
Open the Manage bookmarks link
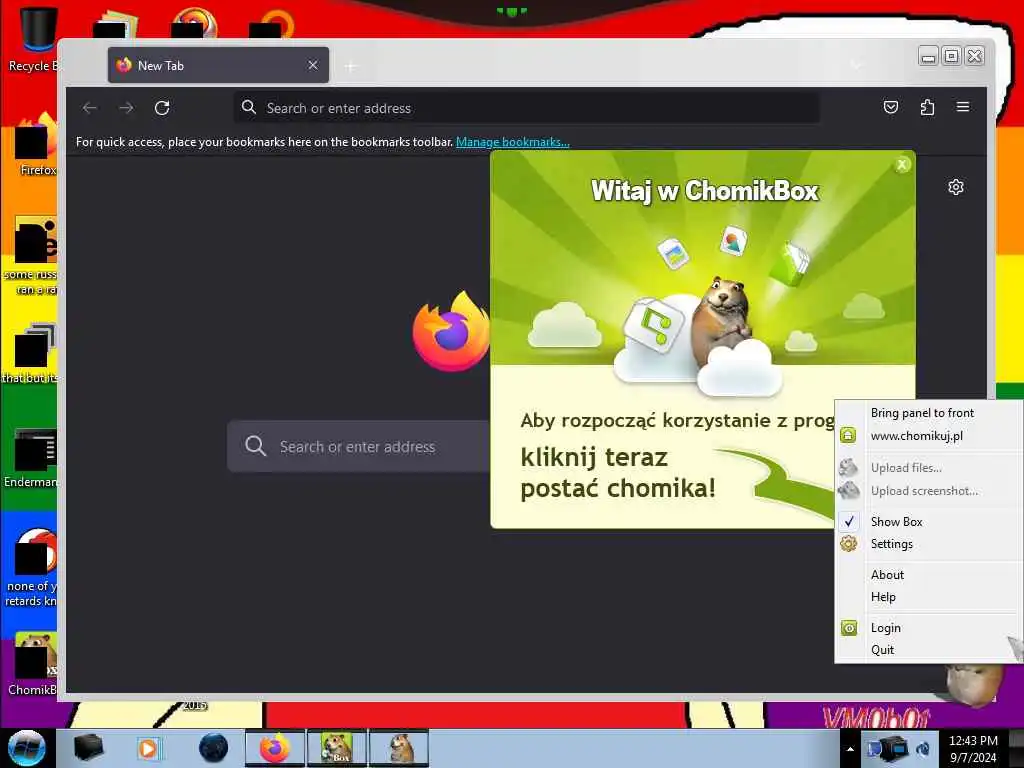click(513, 142)
